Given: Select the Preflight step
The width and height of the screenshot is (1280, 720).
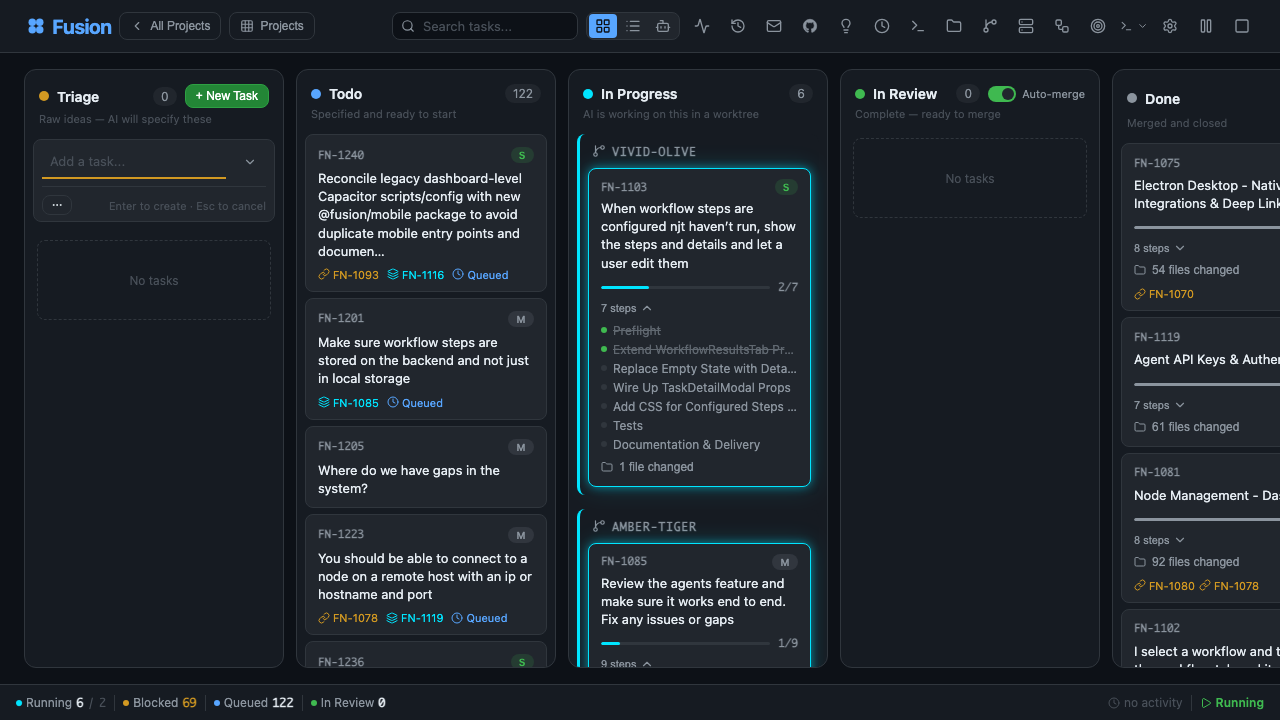Looking at the screenshot, I should [636, 331].
